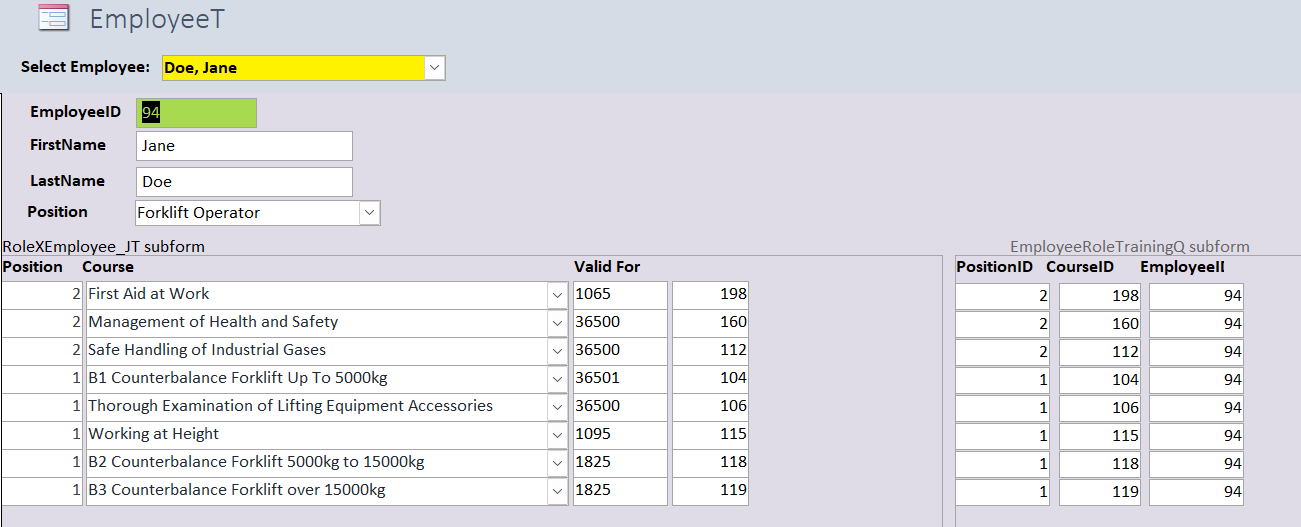Click CourseID 119 in the right subform
Screen dimensions: 1301x527
coord(1100,493)
